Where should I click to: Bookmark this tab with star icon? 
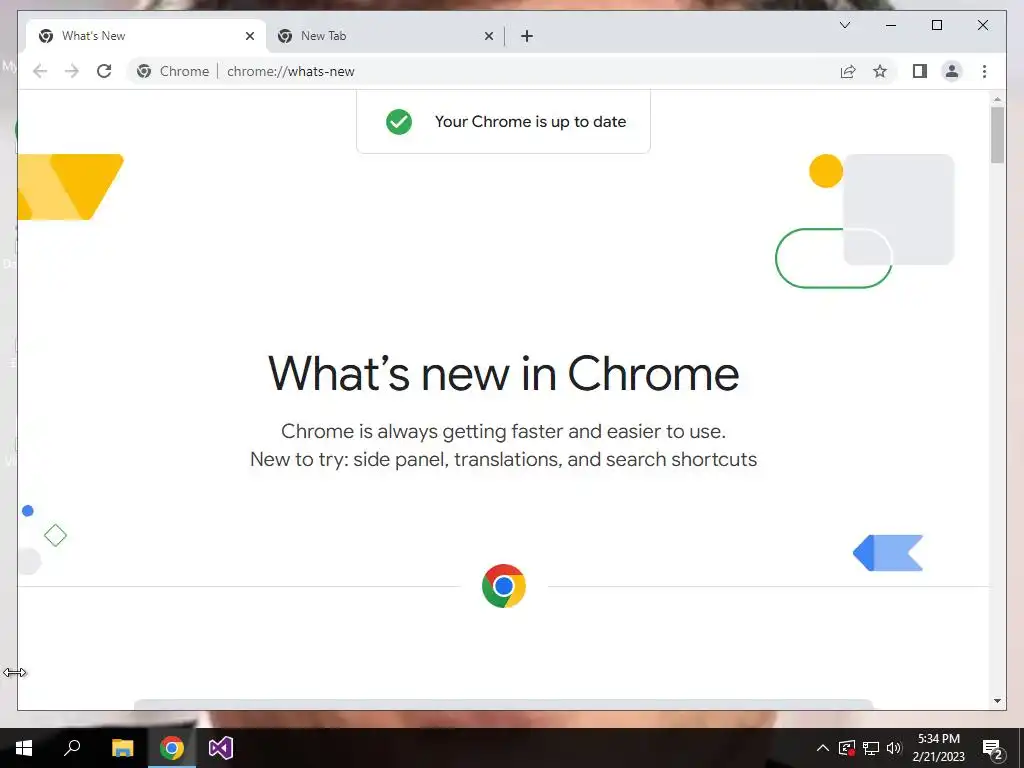pos(880,71)
